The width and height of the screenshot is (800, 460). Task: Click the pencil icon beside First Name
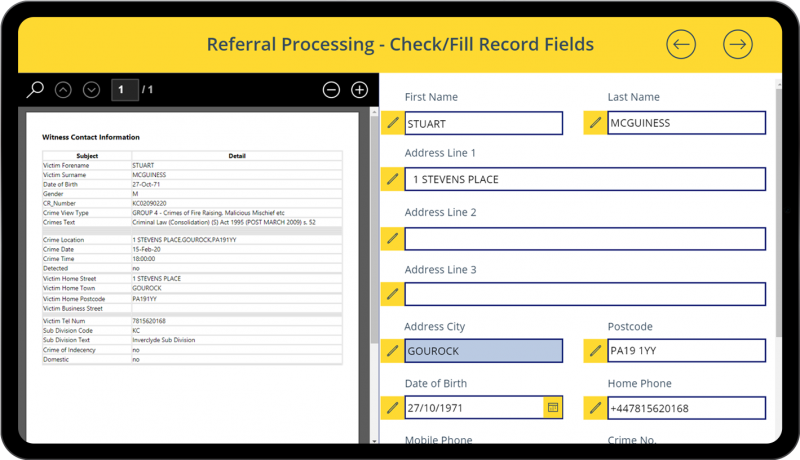[392, 123]
